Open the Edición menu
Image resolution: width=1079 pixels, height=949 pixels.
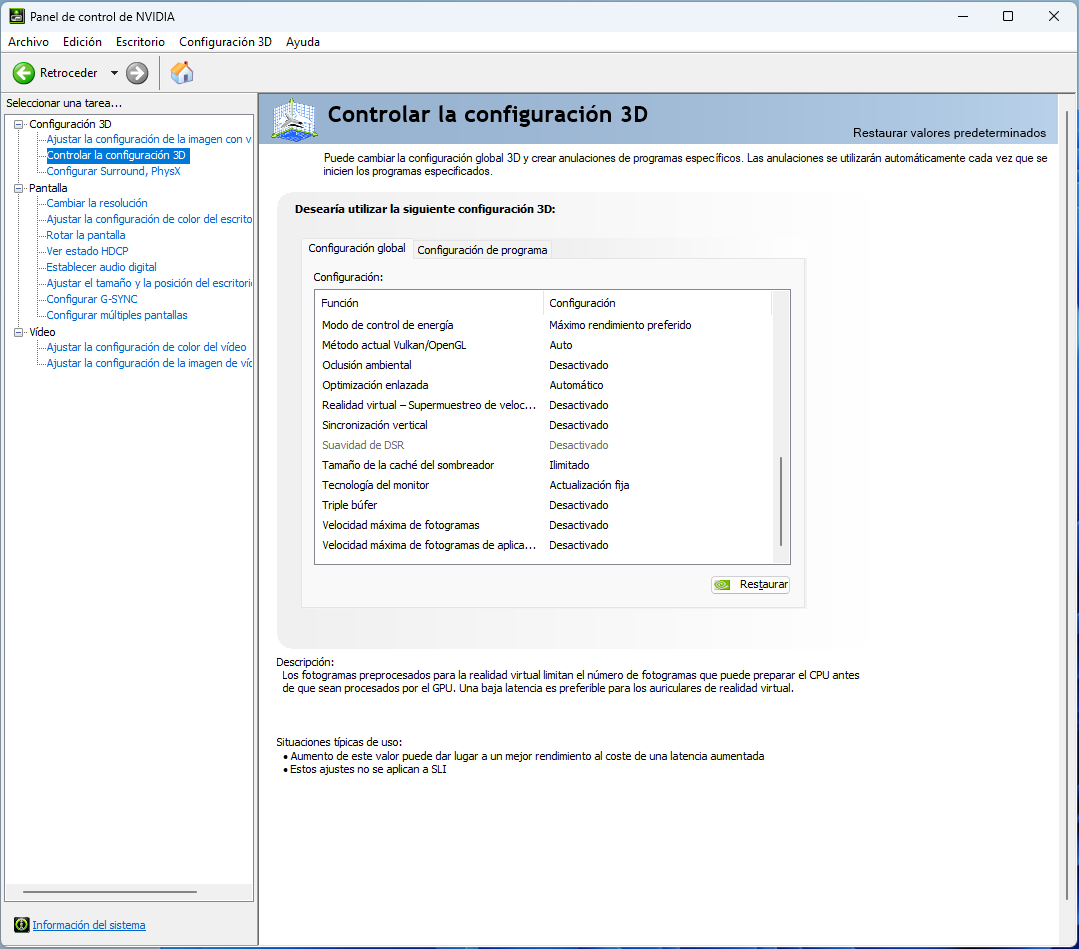point(83,42)
